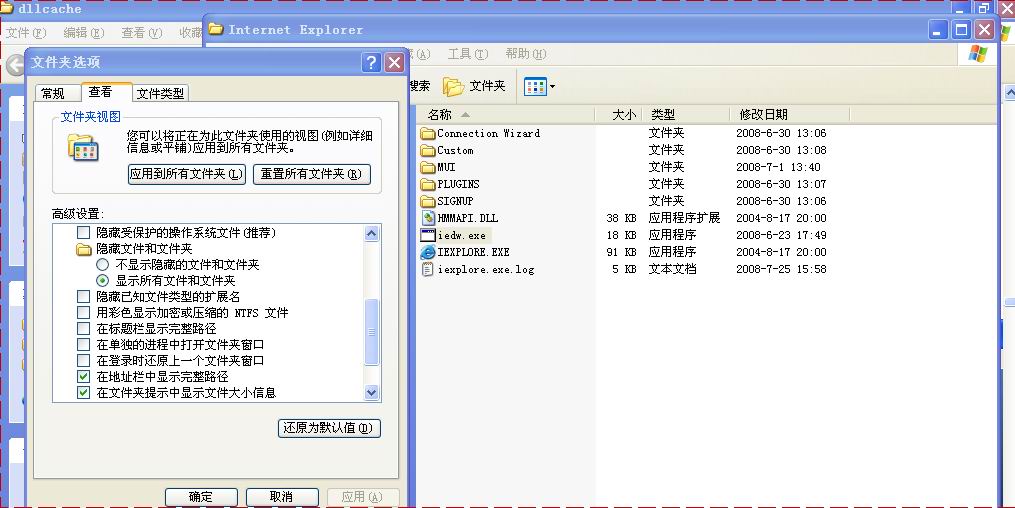Image resolution: width=1015 pixels, height=508 pixels.
Task: Click the Windows flag logo in Internet Explorer window
Action: pyautogui.click(x=977, y=54)
